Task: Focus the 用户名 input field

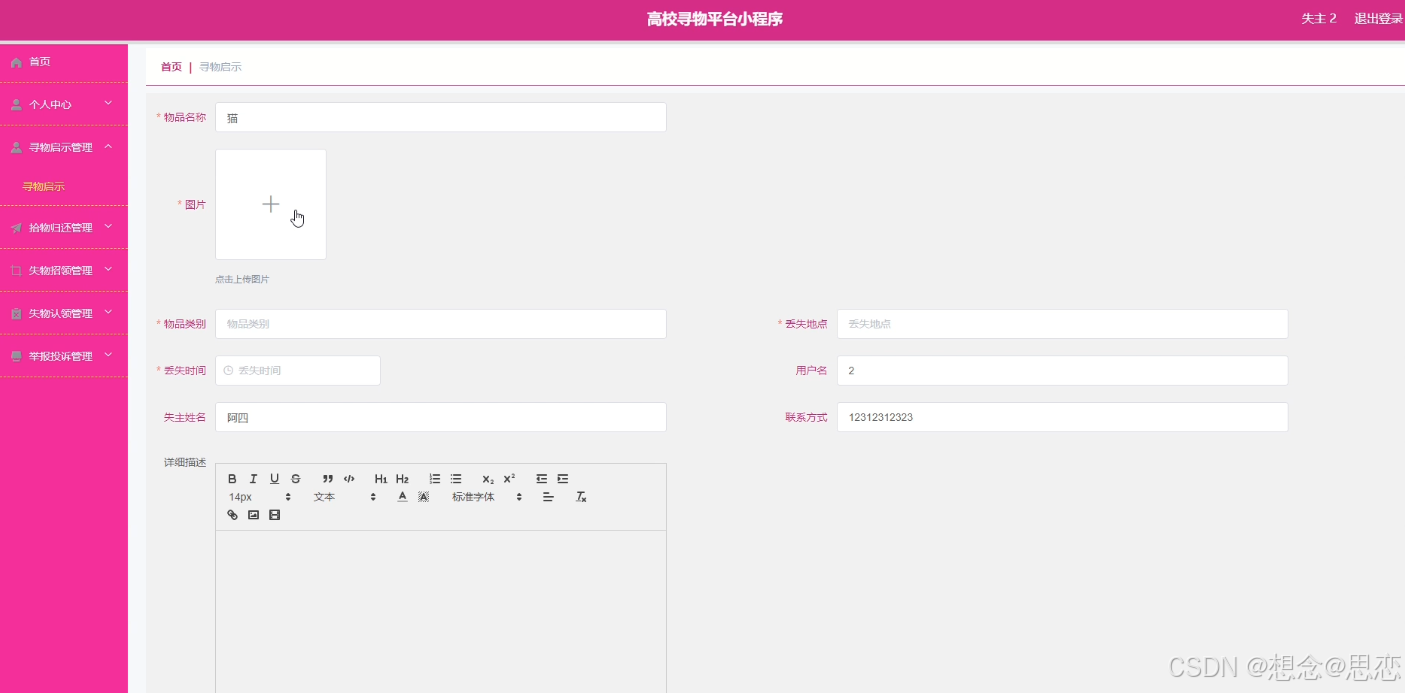Action: tap(1062, 370)
